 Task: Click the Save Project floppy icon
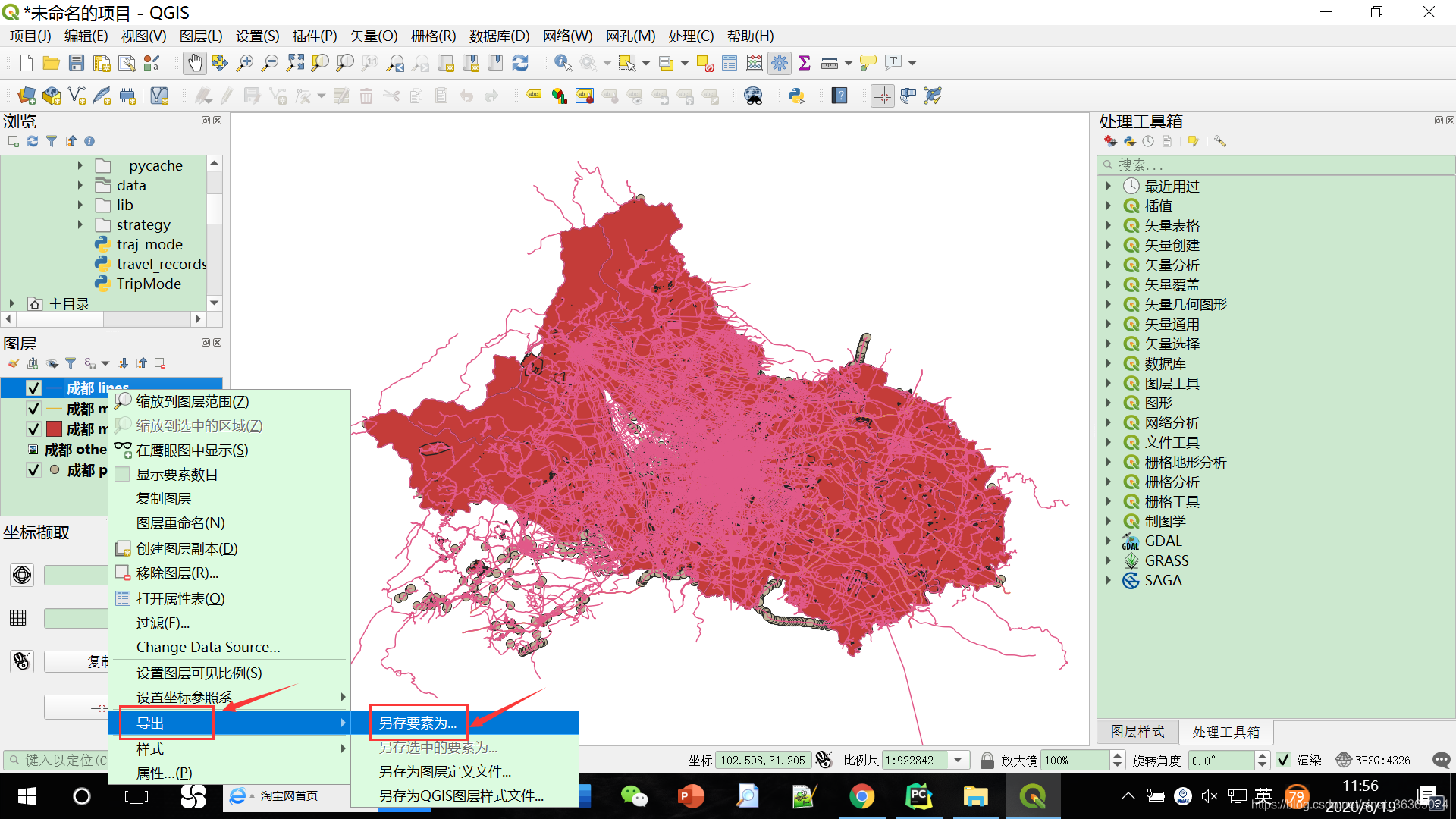[77, 63]
